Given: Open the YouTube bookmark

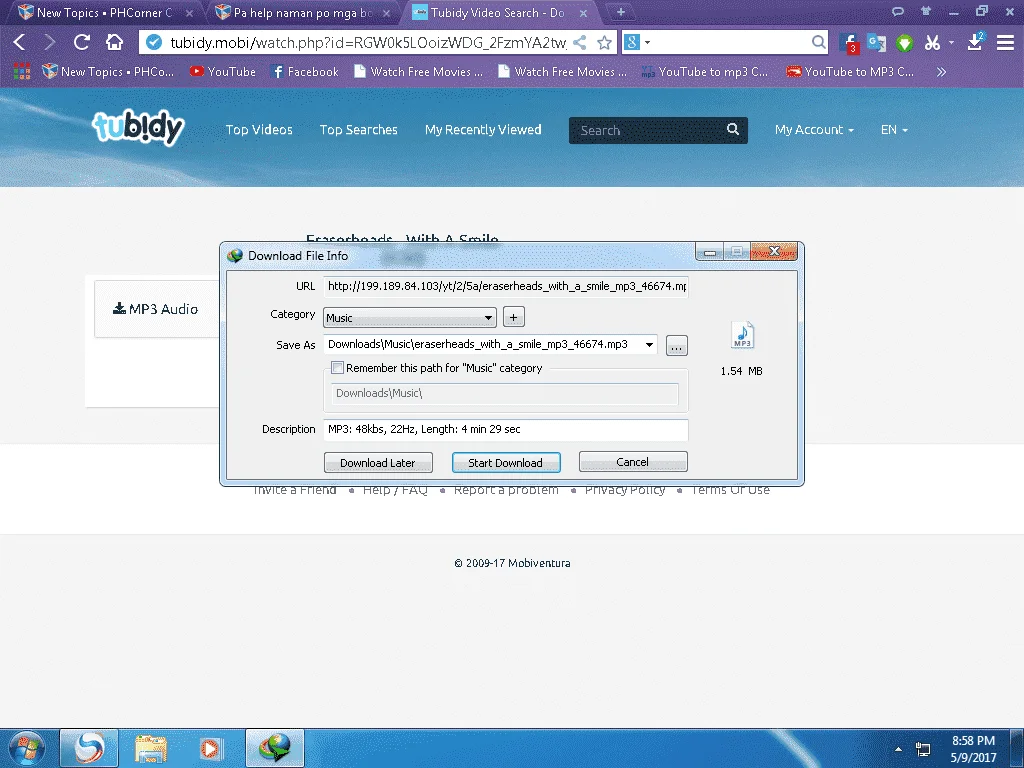Looking at the screenshot, I should 223,72.
